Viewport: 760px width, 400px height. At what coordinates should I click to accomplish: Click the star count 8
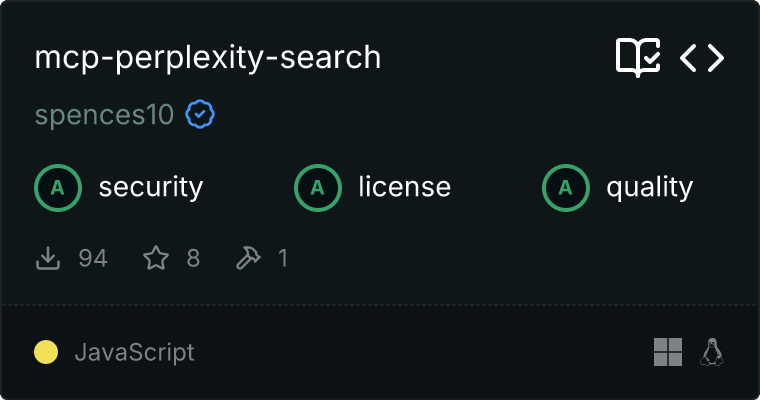click(193, 258)
